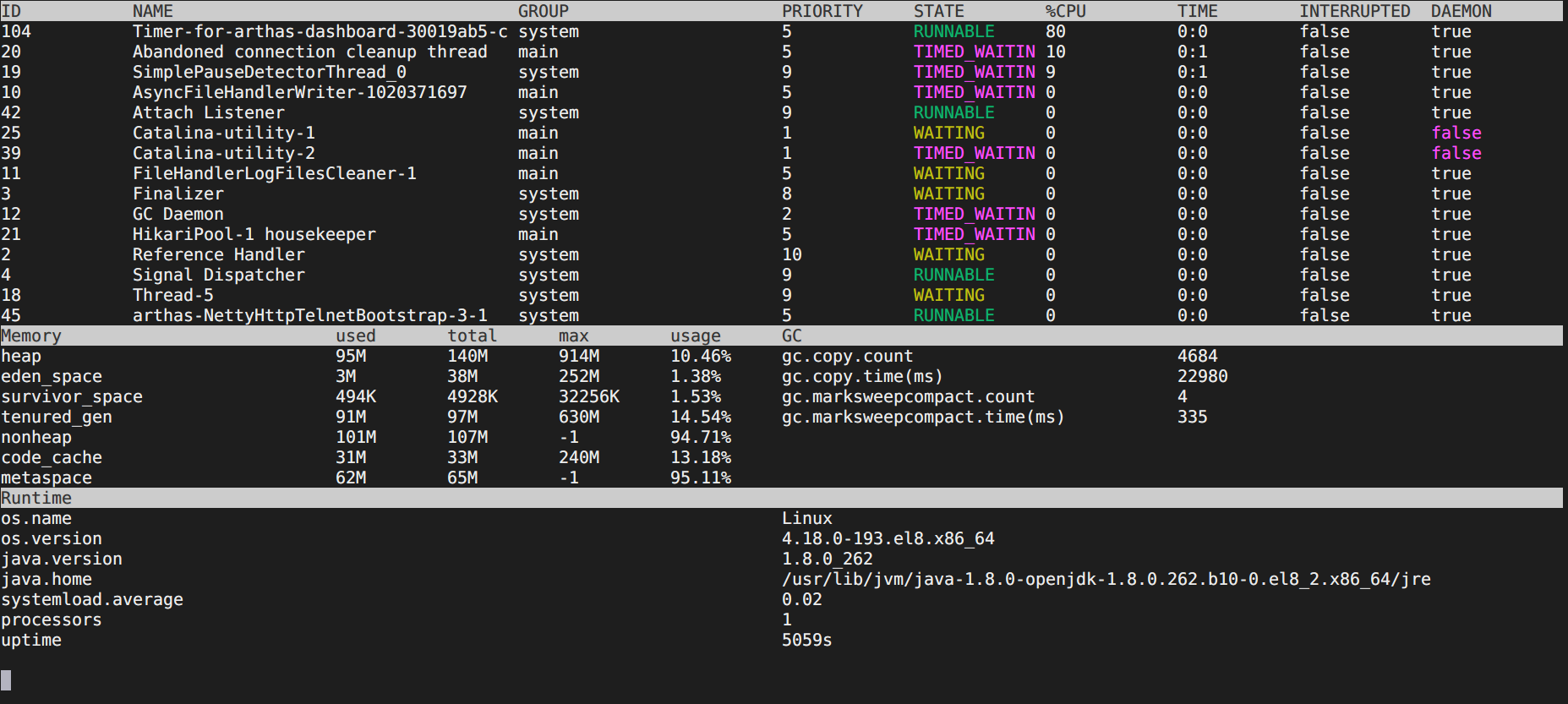Click the WAITING state of Finalizer thread

pos(948,194)
